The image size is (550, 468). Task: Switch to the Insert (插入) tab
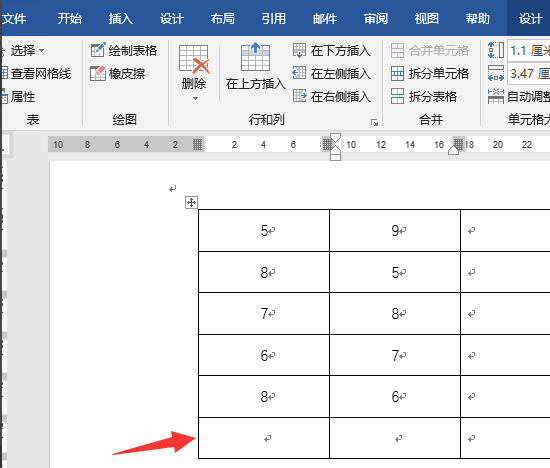coord(120,18)
